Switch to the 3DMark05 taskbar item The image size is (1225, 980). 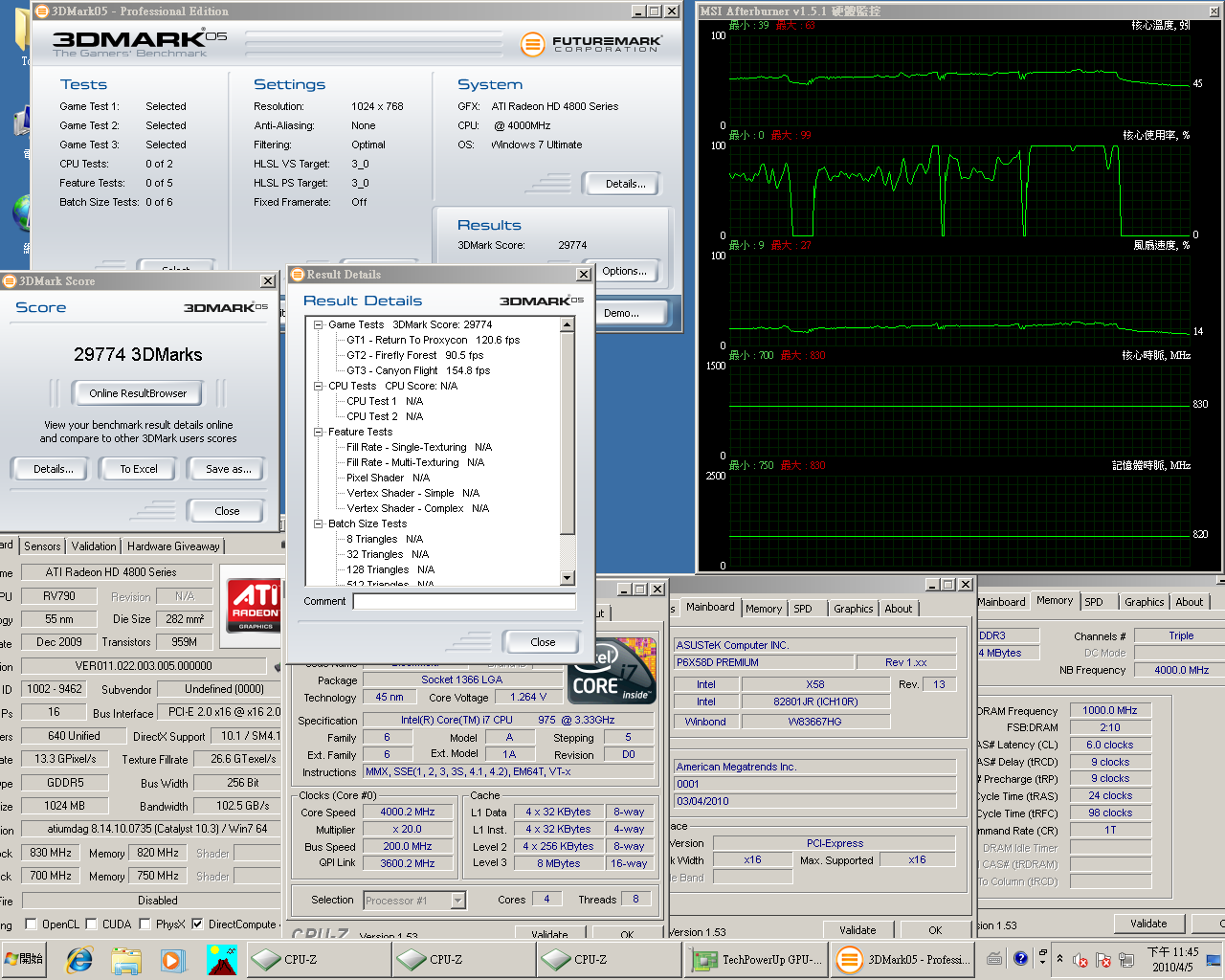point(902,959)
